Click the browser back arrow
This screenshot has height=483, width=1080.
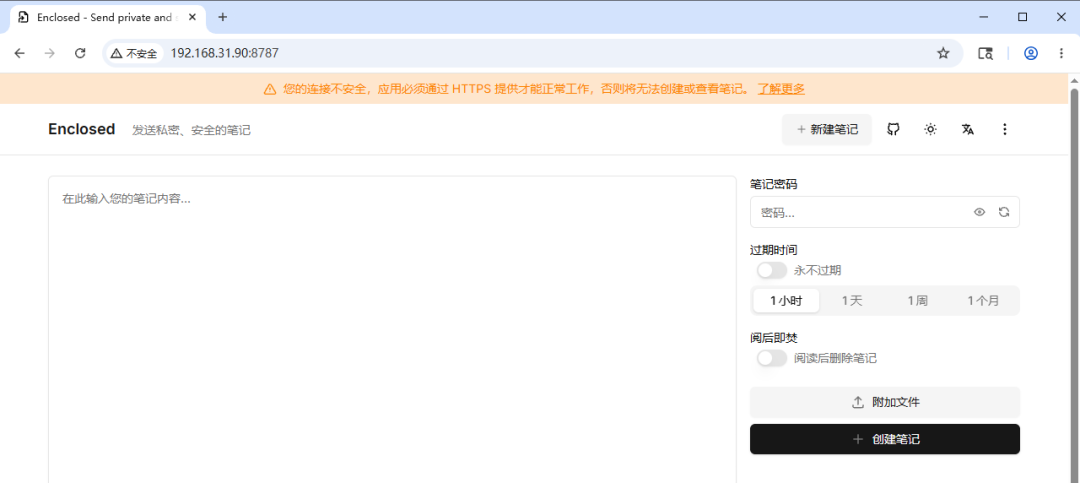tap(19, 53)
